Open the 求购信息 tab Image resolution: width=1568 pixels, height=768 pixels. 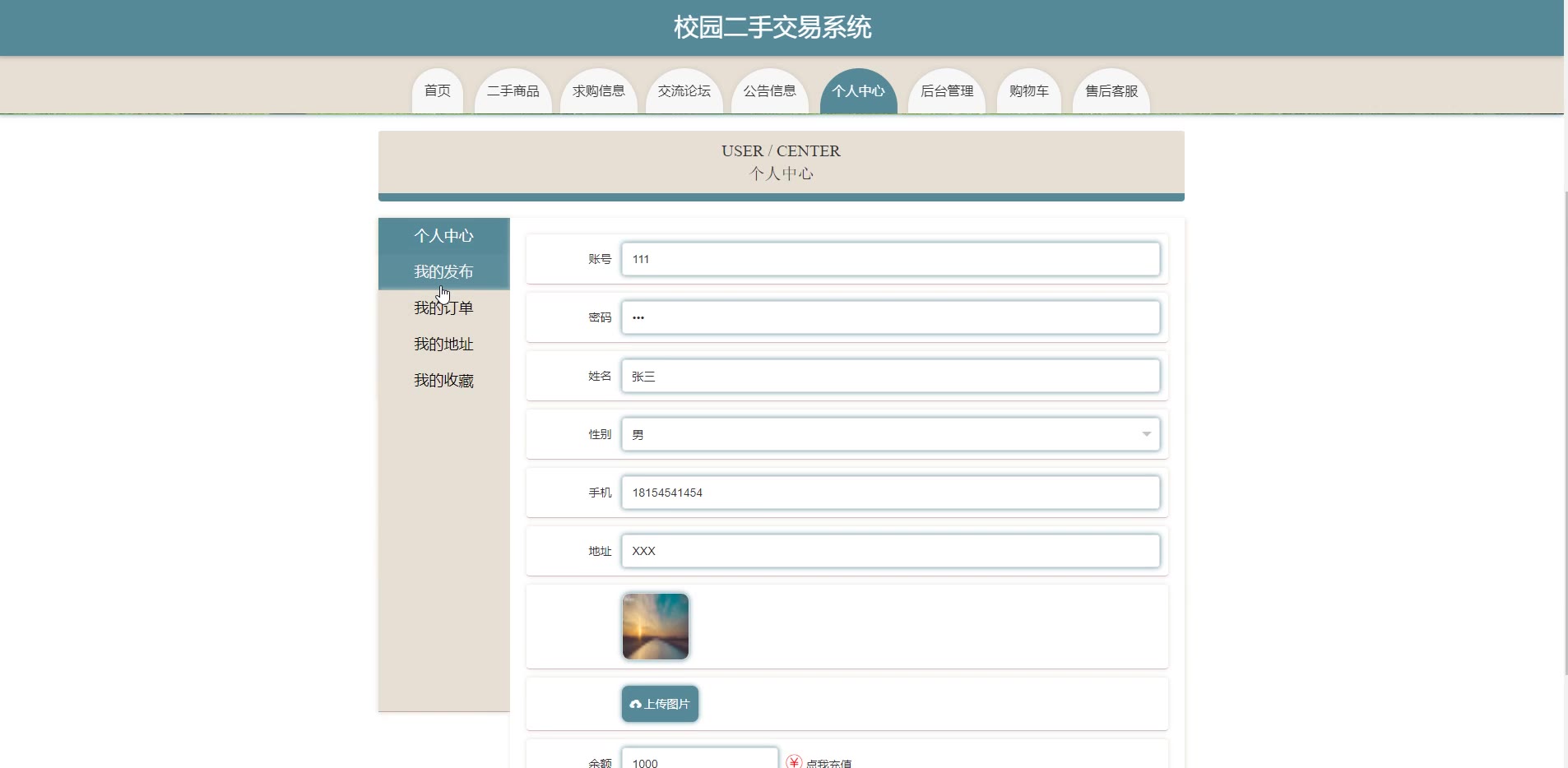click(x=599, y=91)
